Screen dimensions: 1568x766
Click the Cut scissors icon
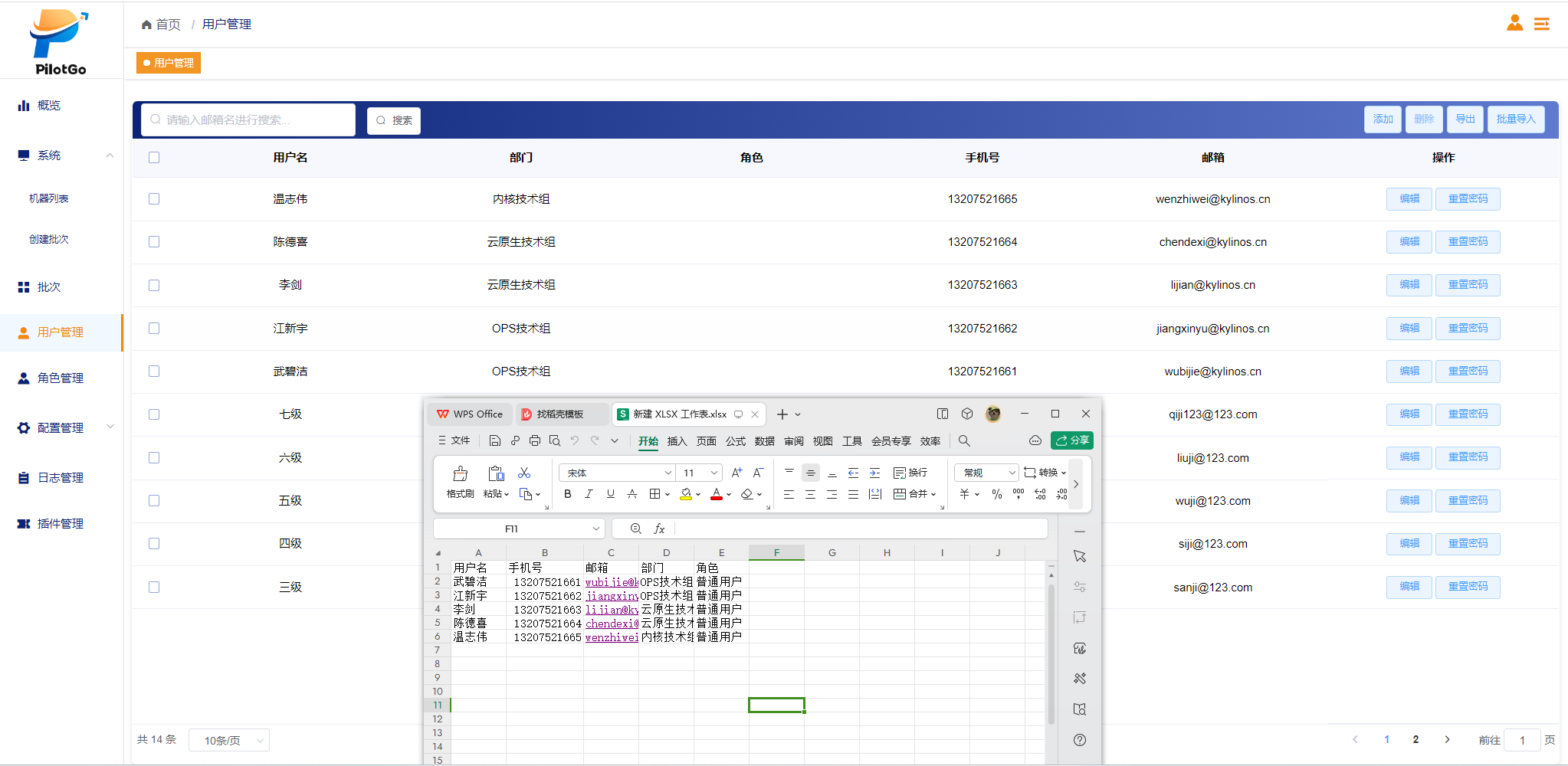point(524,473)
